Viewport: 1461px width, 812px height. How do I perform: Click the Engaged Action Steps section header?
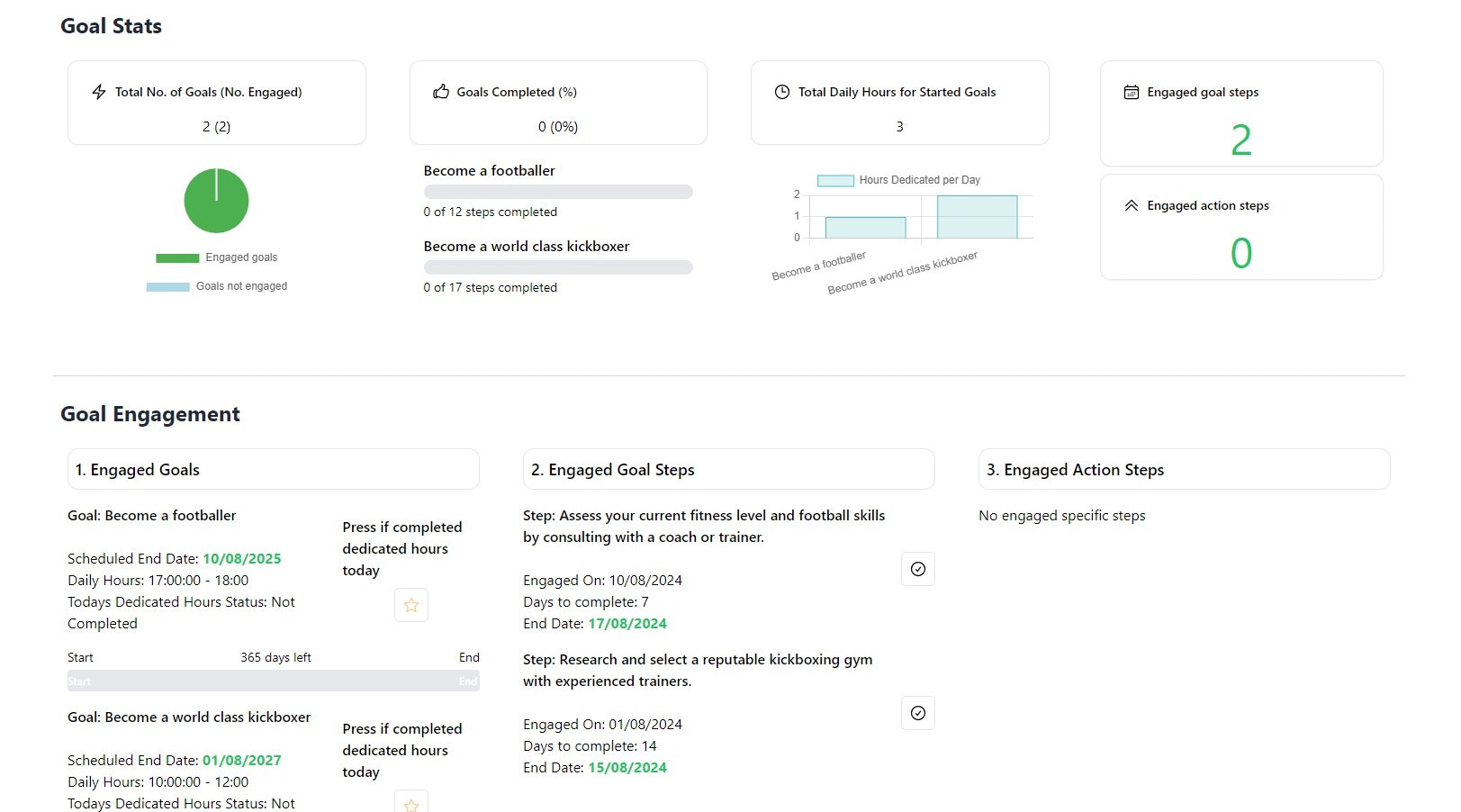click(1184, 470)
